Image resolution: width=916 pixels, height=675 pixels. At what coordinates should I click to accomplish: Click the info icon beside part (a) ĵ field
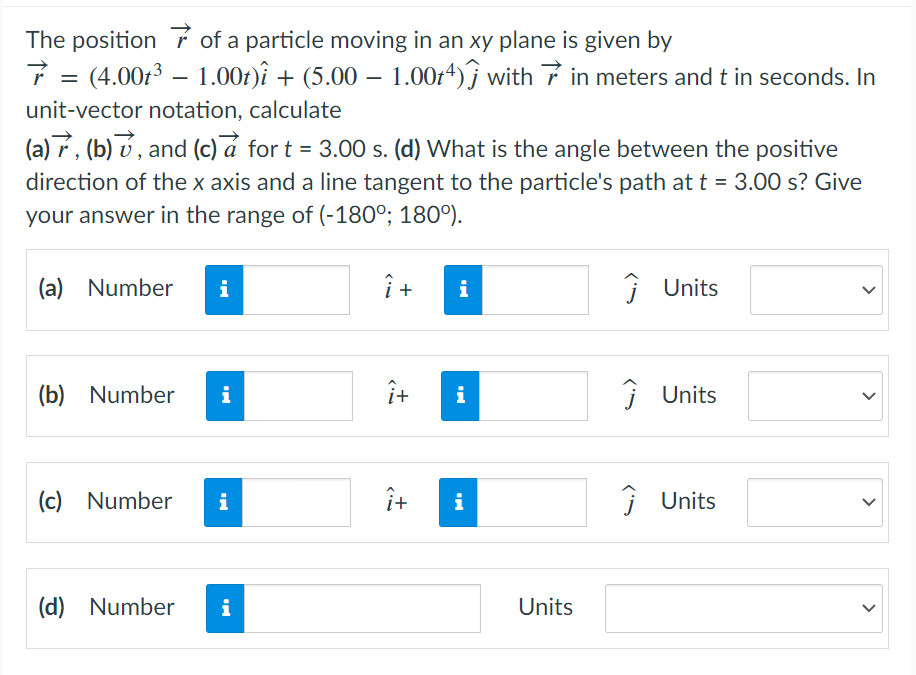462,290
